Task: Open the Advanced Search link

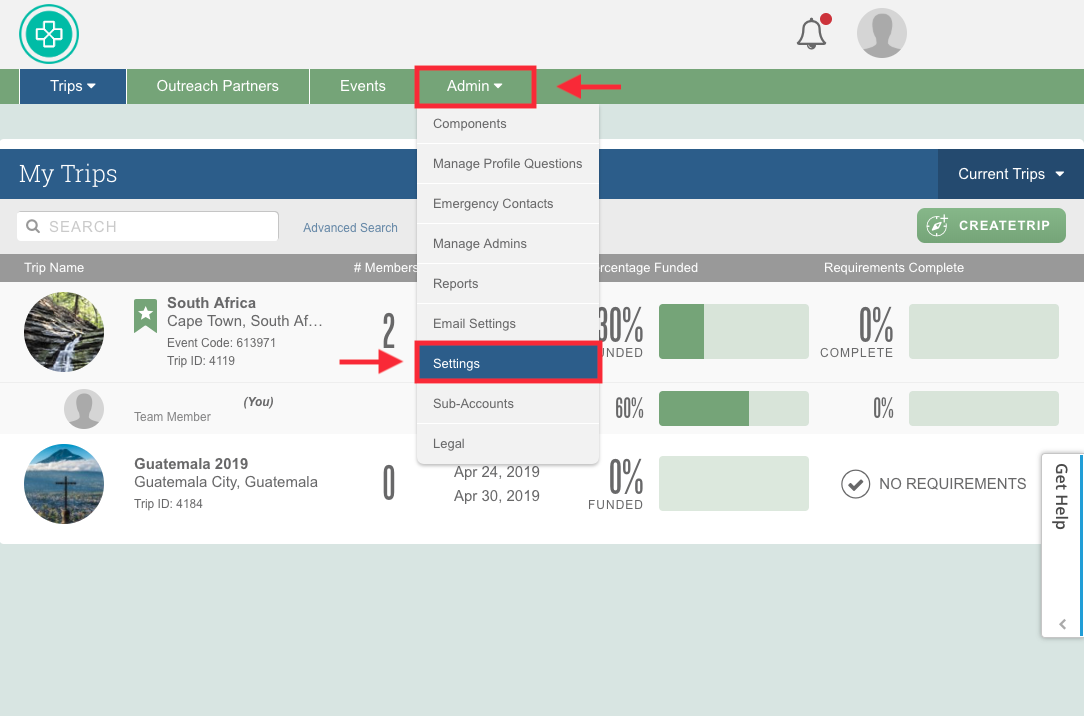Action: [x=350, y=228]
